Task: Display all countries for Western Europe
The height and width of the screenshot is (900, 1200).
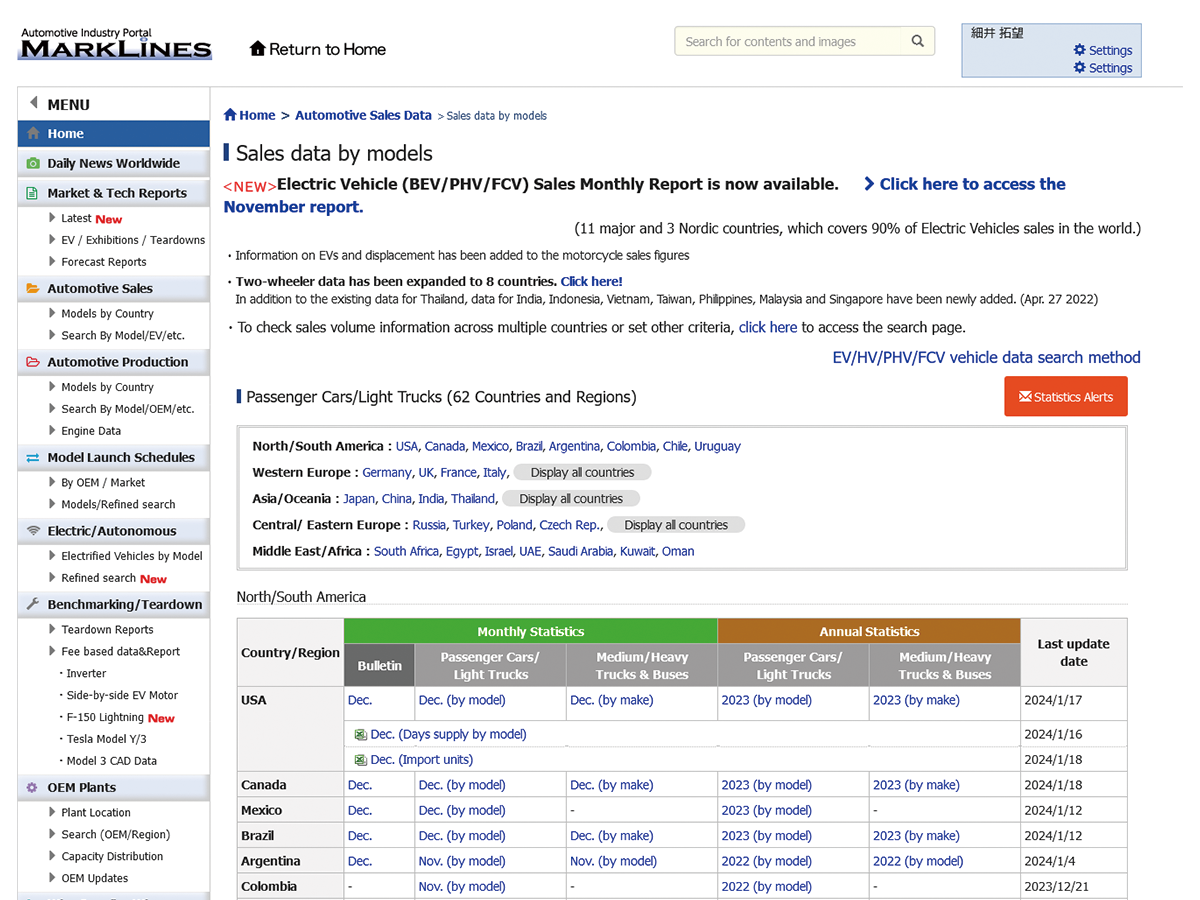Action: pos(582,472)
